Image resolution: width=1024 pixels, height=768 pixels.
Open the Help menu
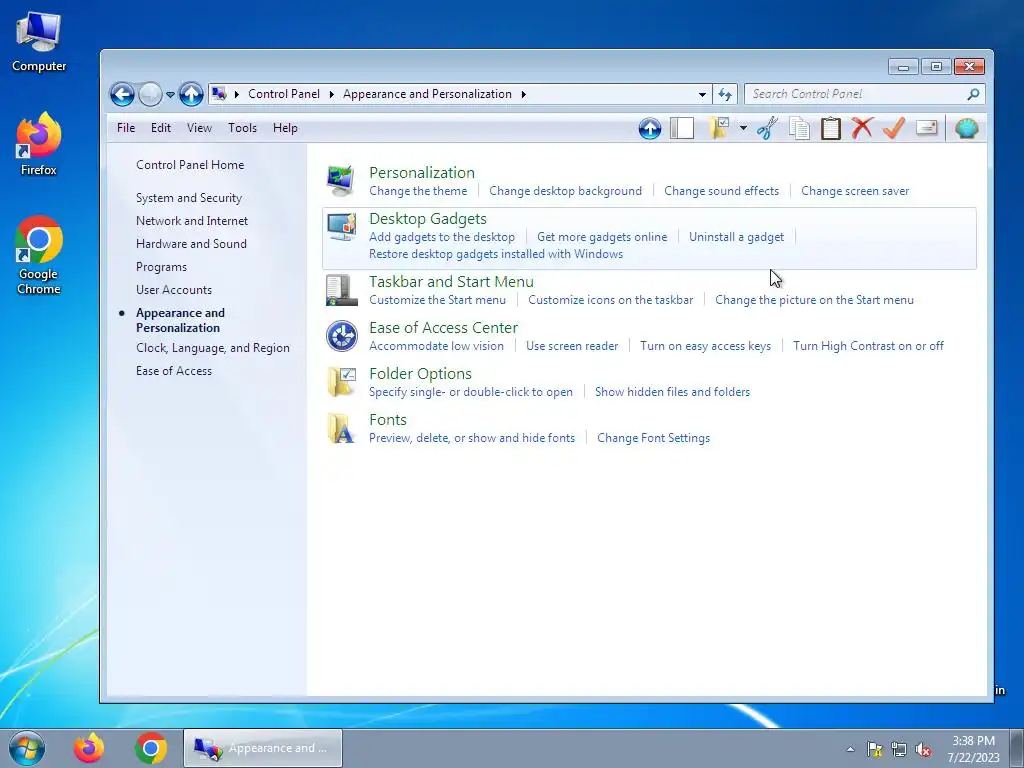pos(285,128)
